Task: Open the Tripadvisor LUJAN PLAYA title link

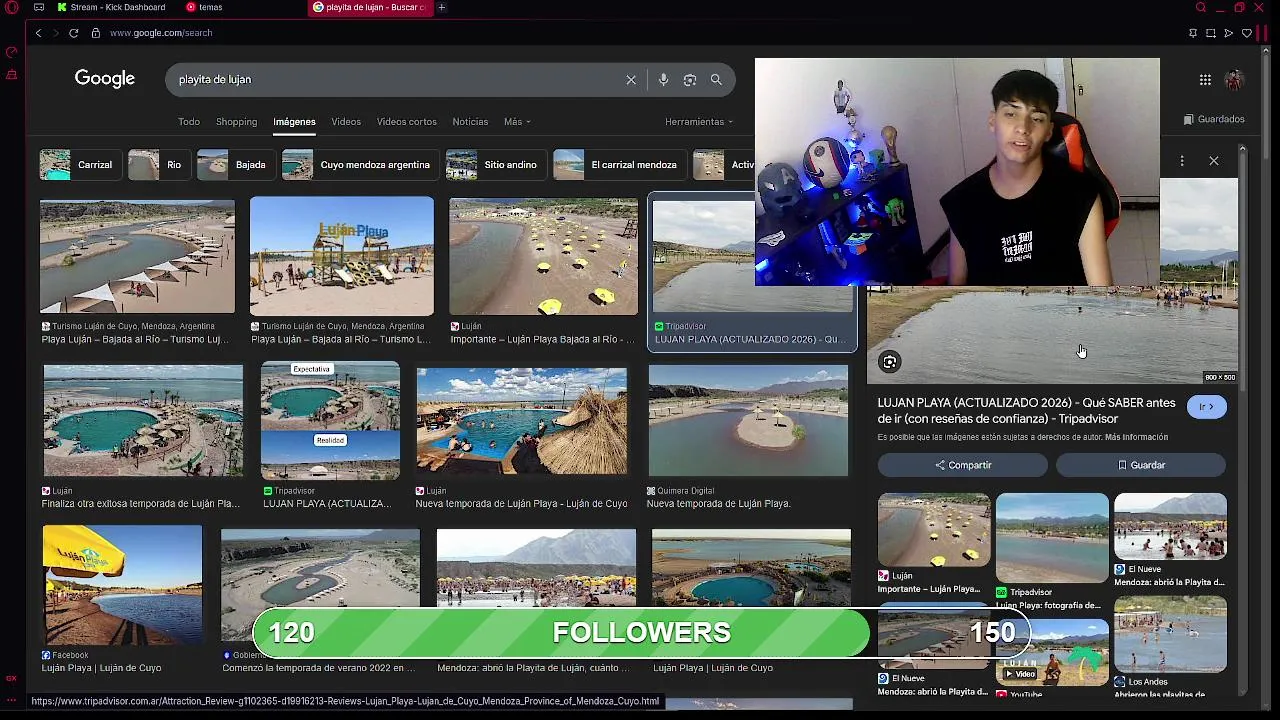Action: pos(1026,411)
